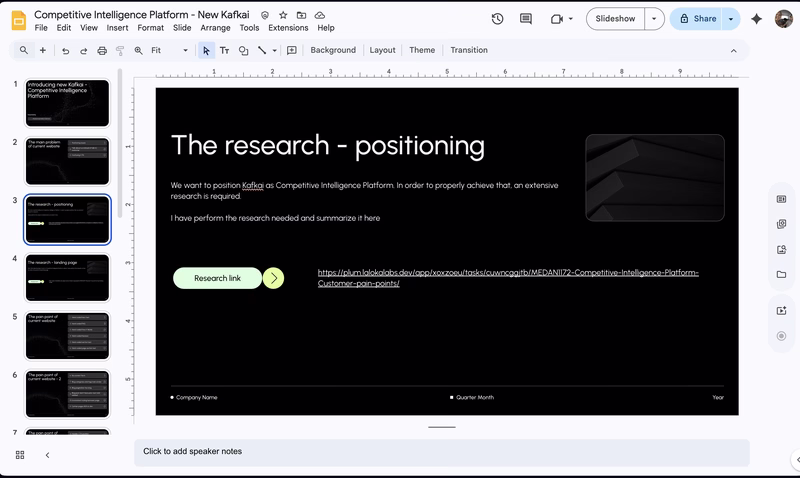Viewport: 800px width, 478px height.
Task: Collapse the filmstrip panel arrow
Action: coord(47,455)
